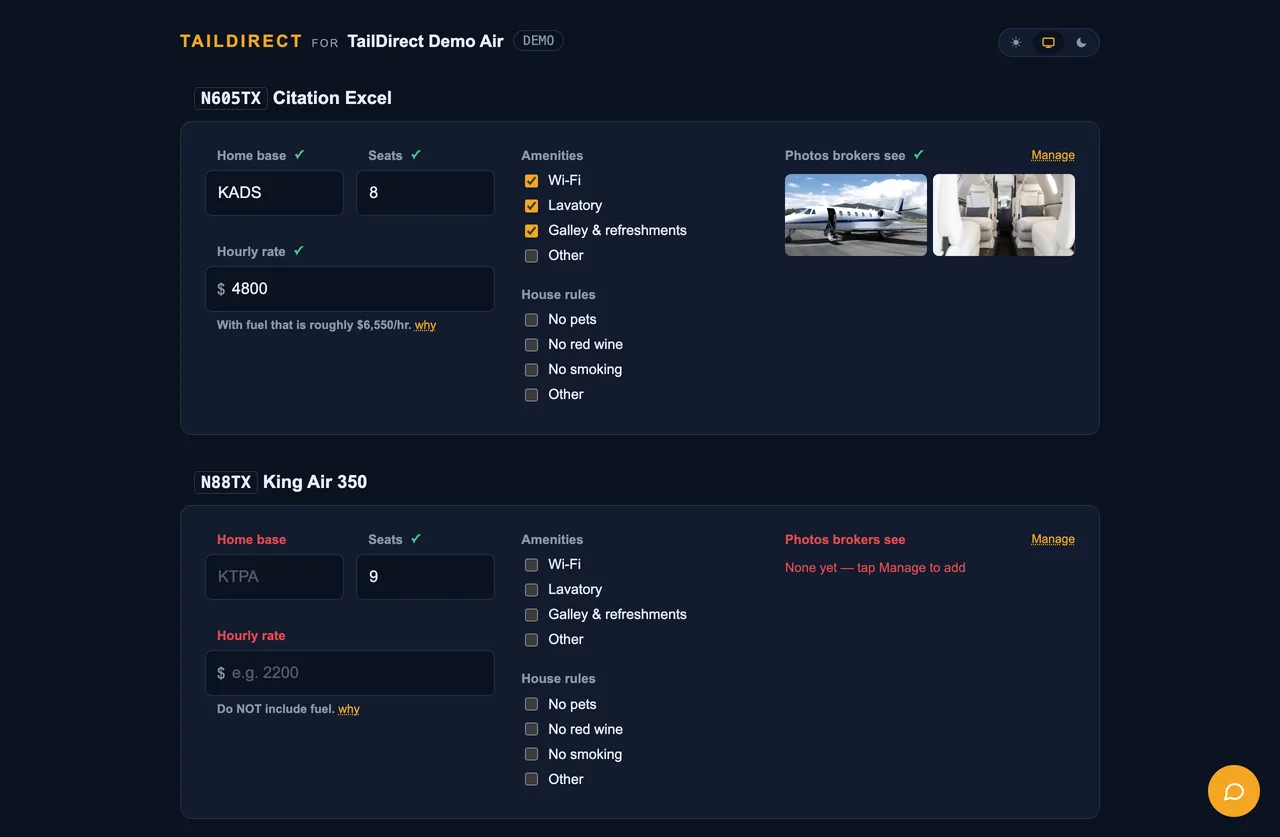Open the why link under $6,550/hr note
The image size is (1280, 837).
coord(425,325)
